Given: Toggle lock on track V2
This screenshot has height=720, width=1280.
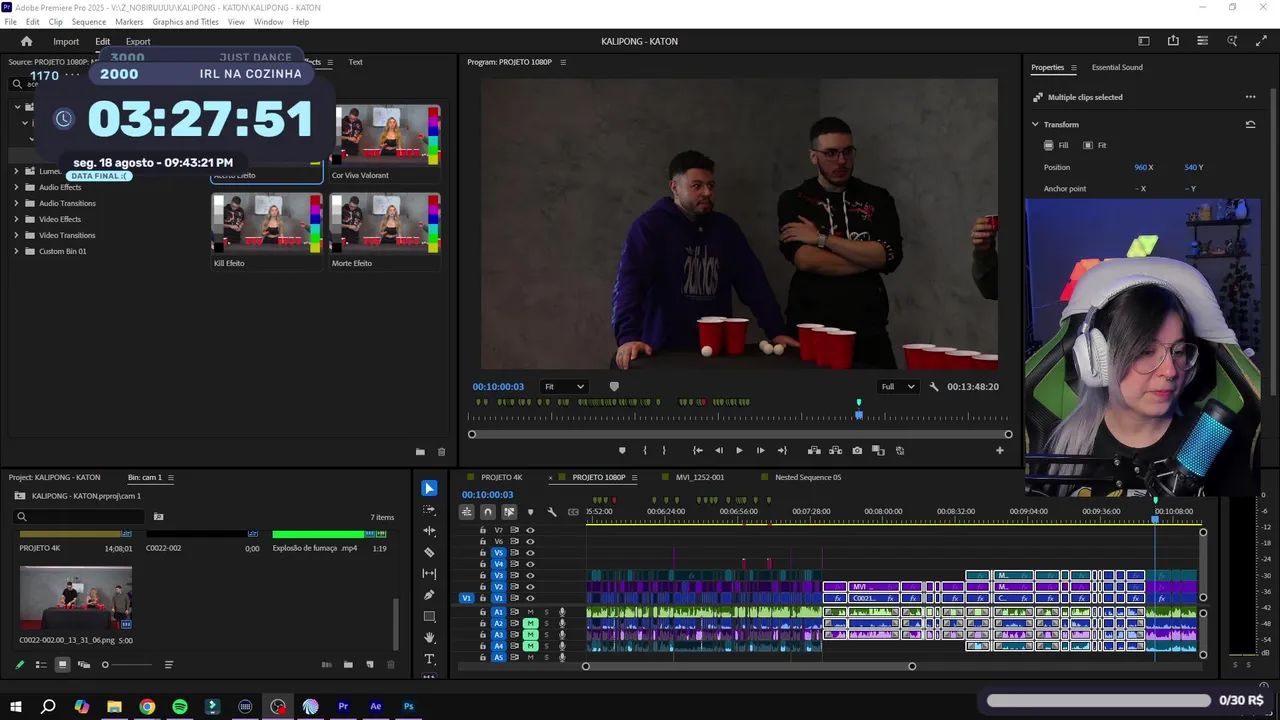Looking at the screenshot, I should coord(482,587).
